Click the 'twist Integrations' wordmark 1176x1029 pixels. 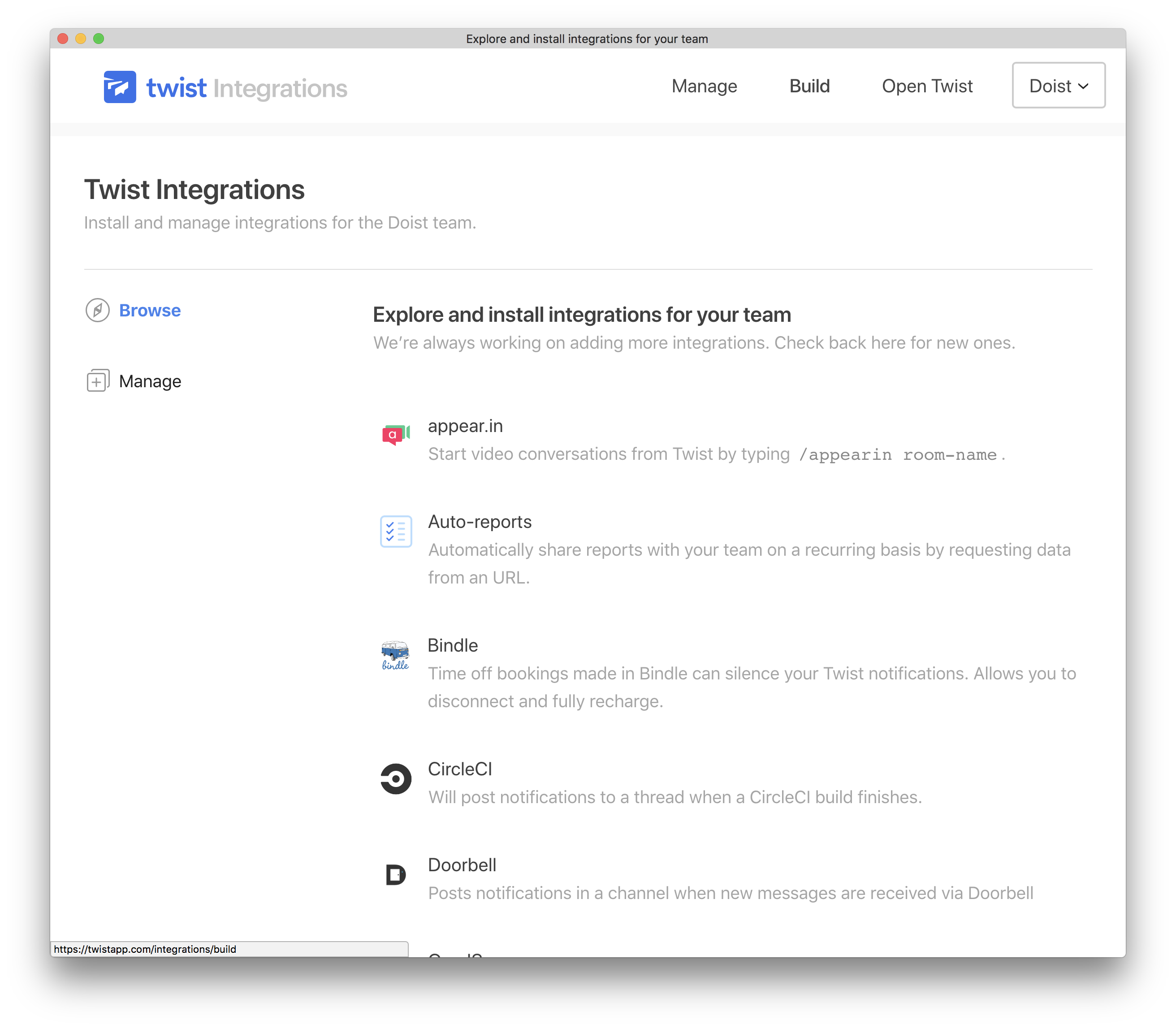(247, 88)
